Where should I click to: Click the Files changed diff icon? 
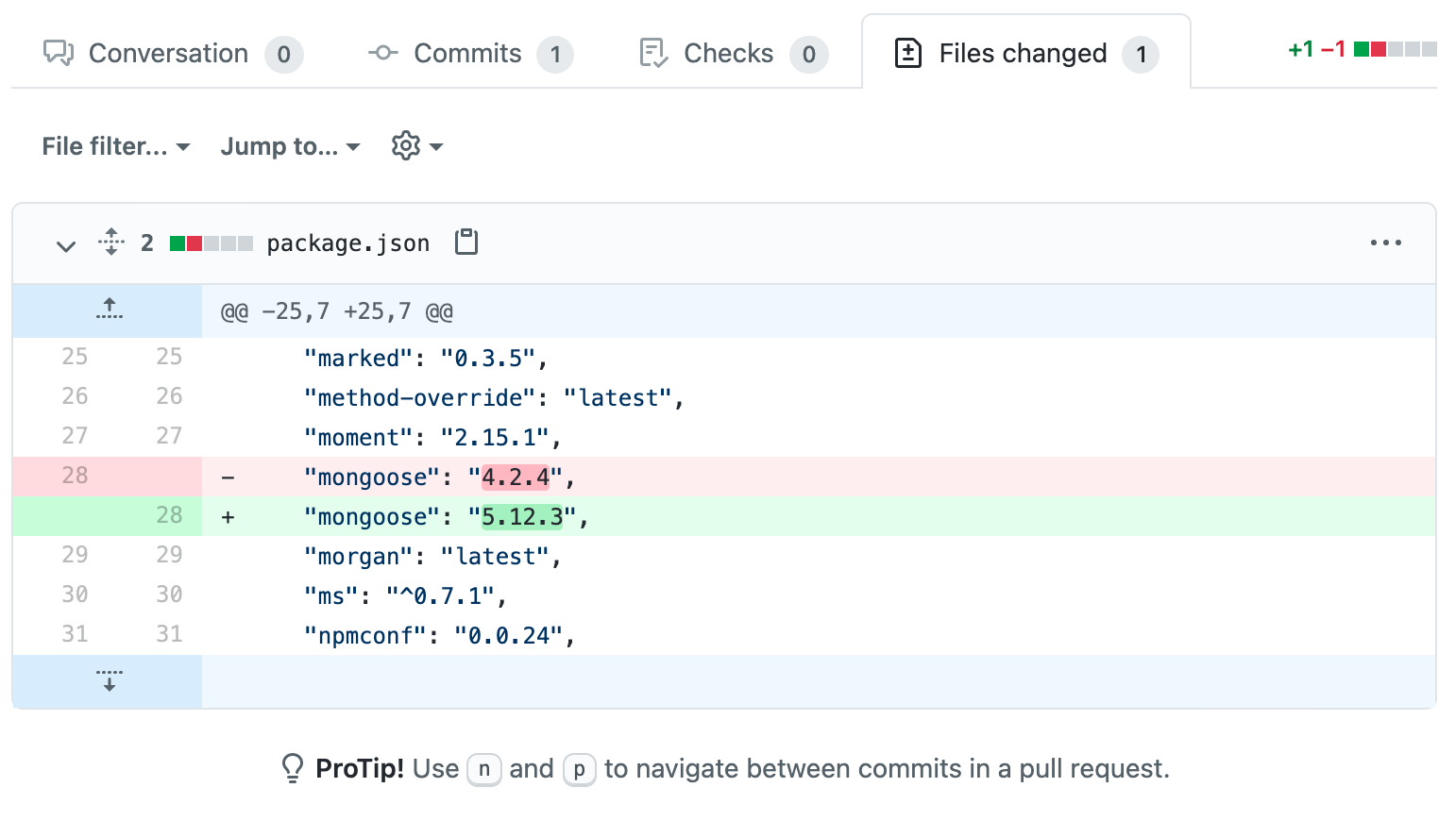click(x=906, y=53)
